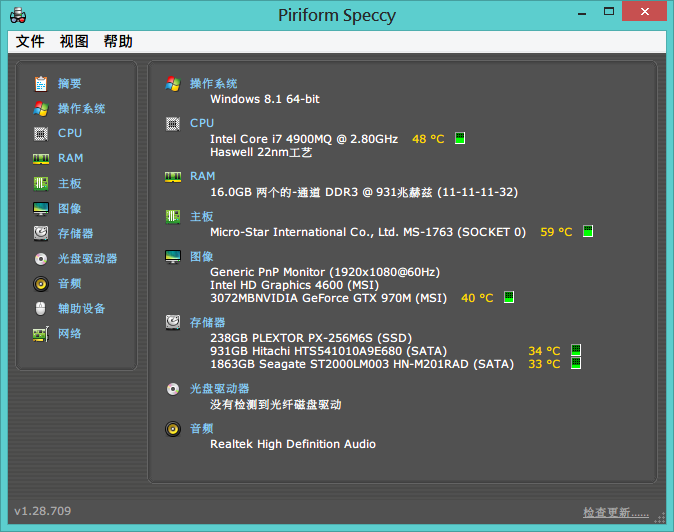Click the Hitachi 34 °C temperature indicator icon
The image size is (674, 532).
(x=576, y=350)
